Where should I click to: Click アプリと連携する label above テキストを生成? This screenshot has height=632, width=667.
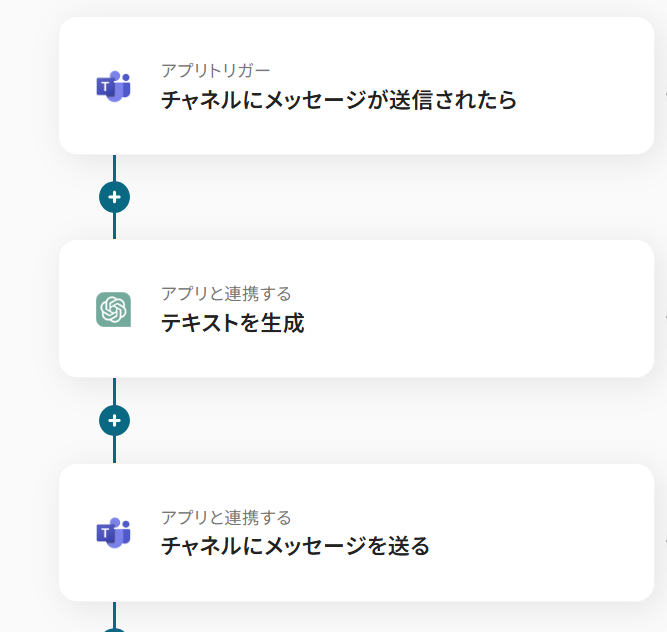coord(226,293)
